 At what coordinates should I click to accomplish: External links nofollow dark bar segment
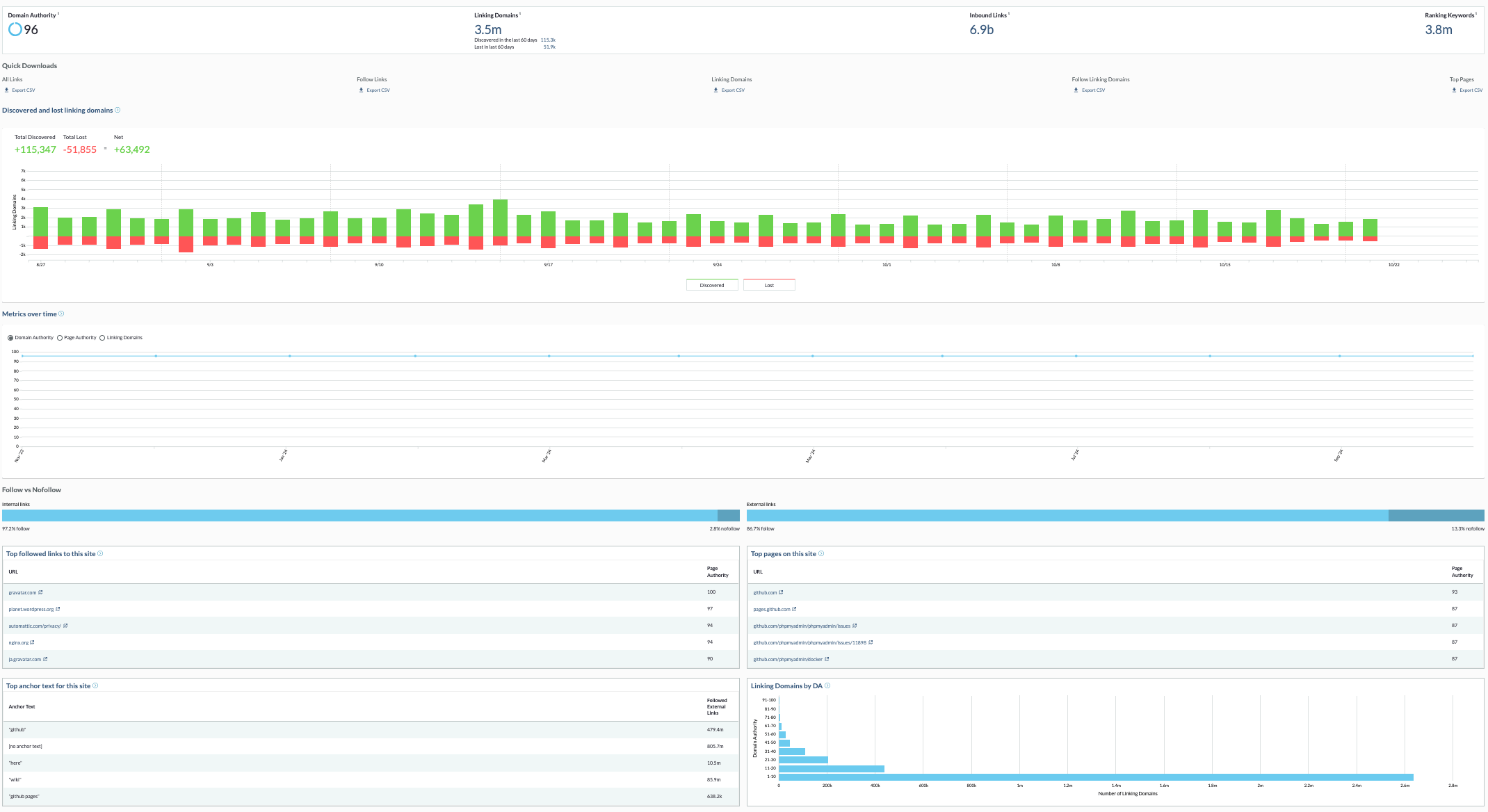click(1436, 515)
